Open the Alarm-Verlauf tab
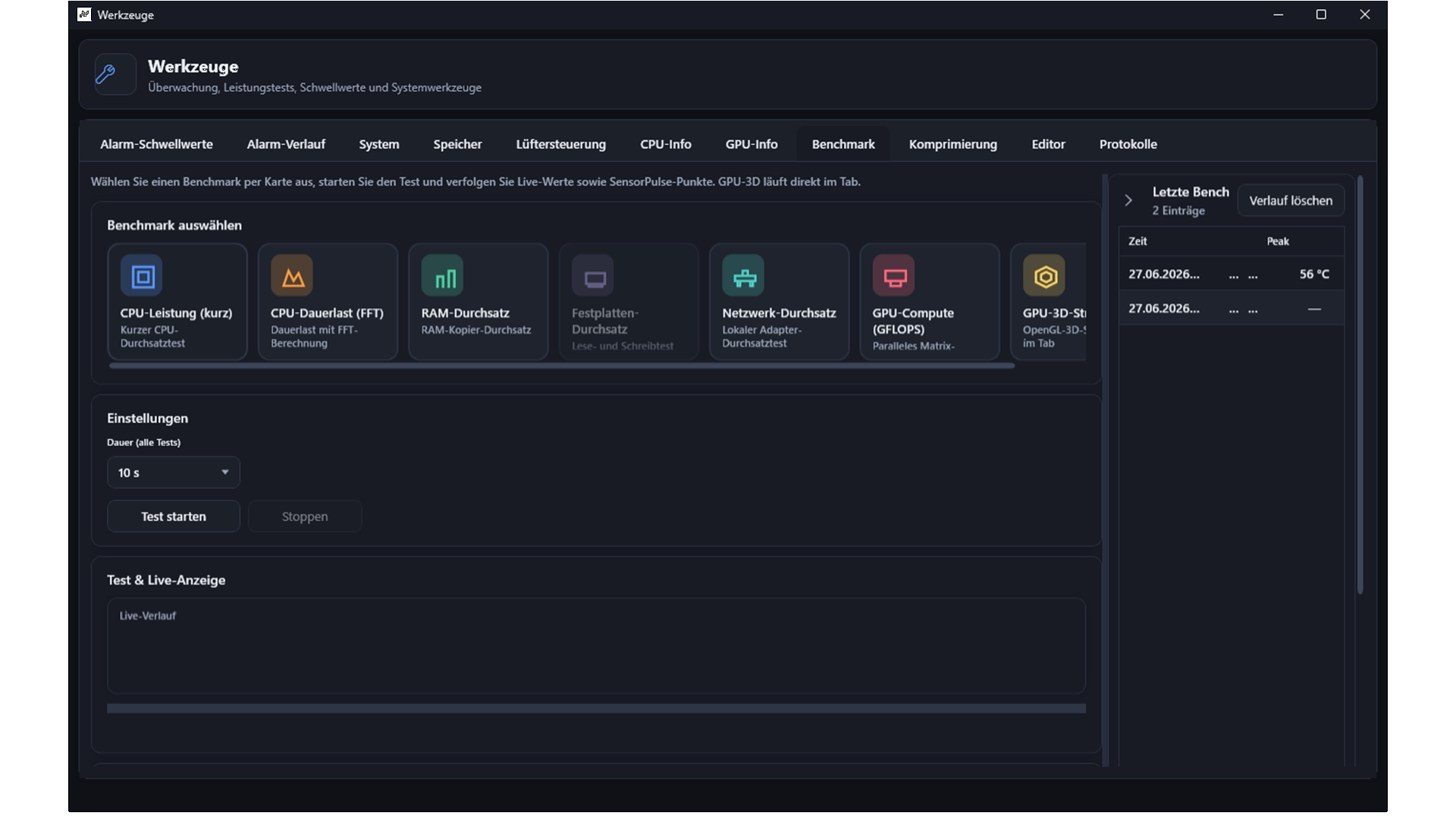 [x=286, y=144]
